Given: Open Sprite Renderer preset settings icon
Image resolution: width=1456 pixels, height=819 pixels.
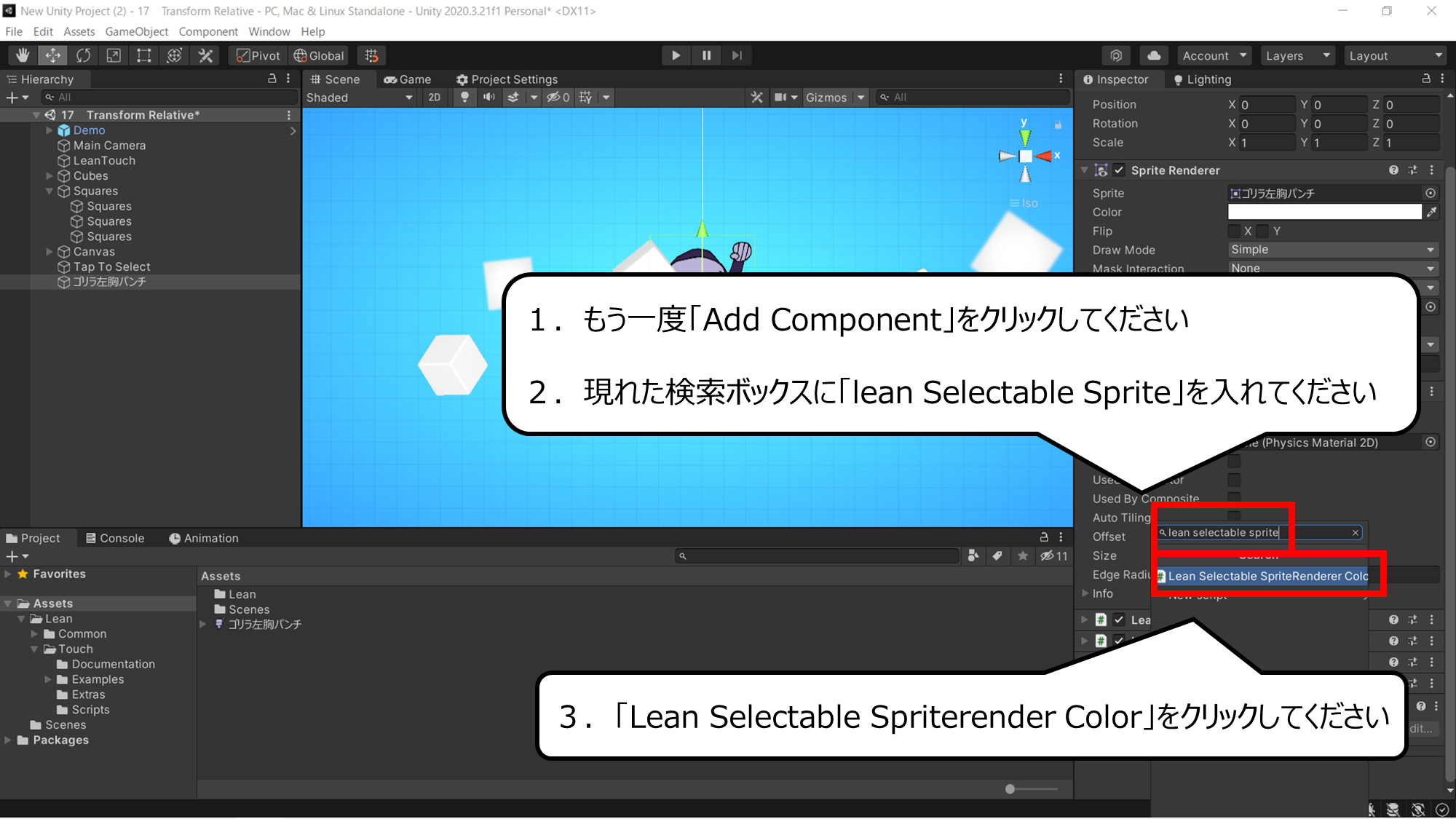Looking at the screenshot, I should pos(1412,170).
